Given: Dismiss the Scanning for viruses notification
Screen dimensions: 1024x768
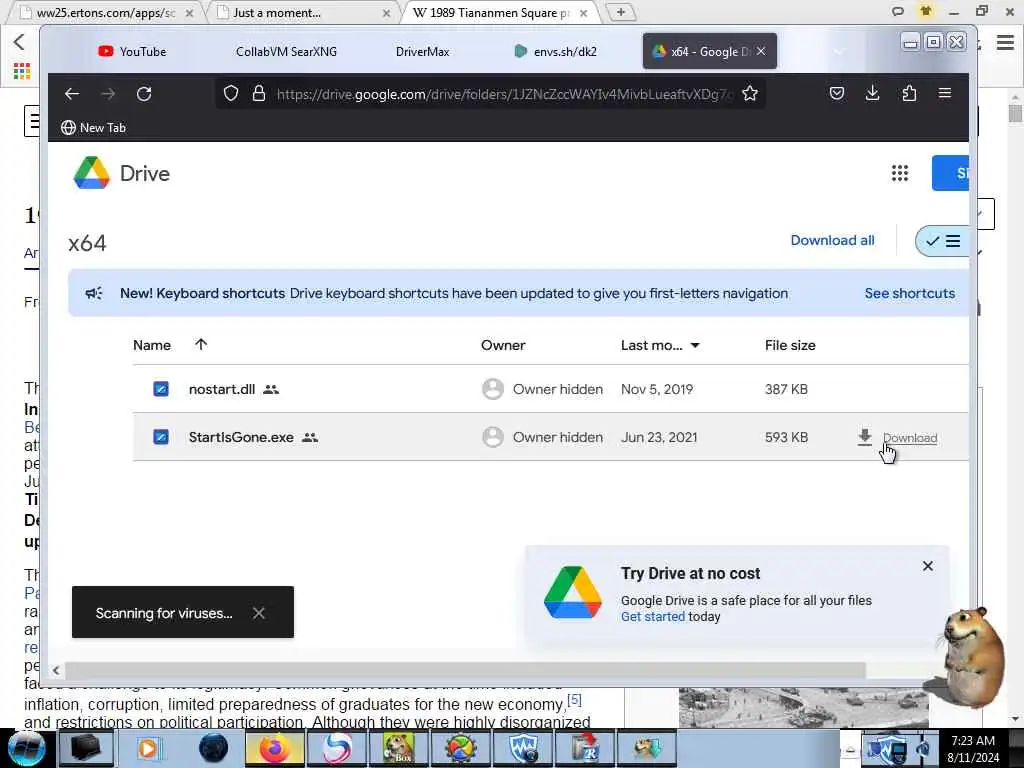Looking at the screenshot, I should (259, 613).
